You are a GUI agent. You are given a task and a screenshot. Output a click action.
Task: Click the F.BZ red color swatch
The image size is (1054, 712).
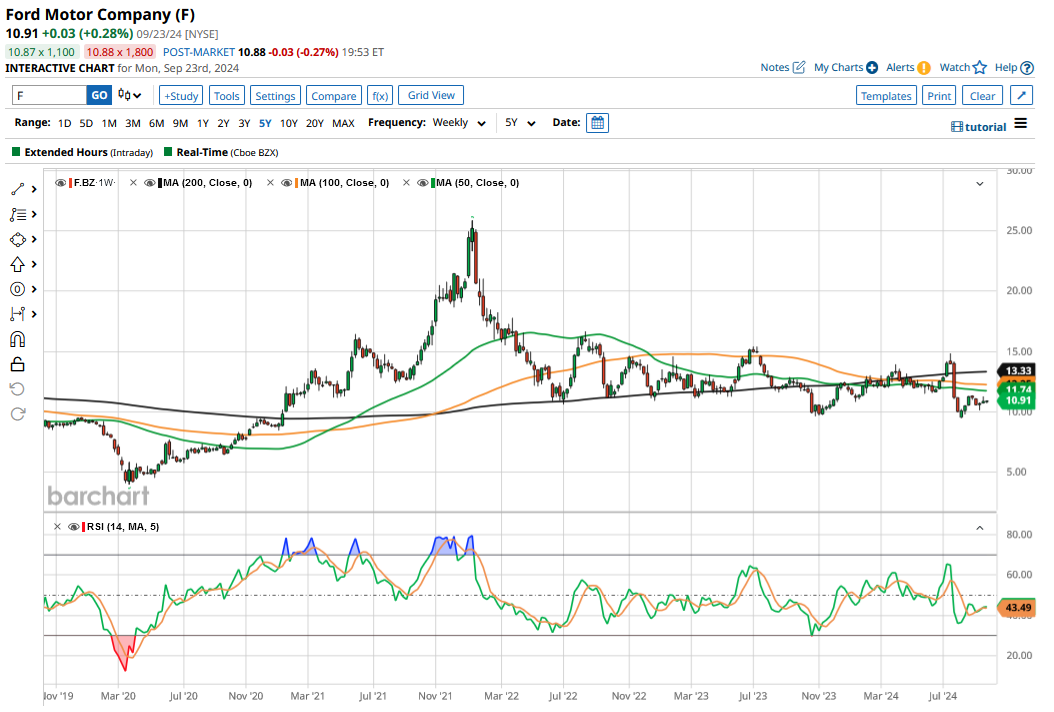(x=71, y=183)
